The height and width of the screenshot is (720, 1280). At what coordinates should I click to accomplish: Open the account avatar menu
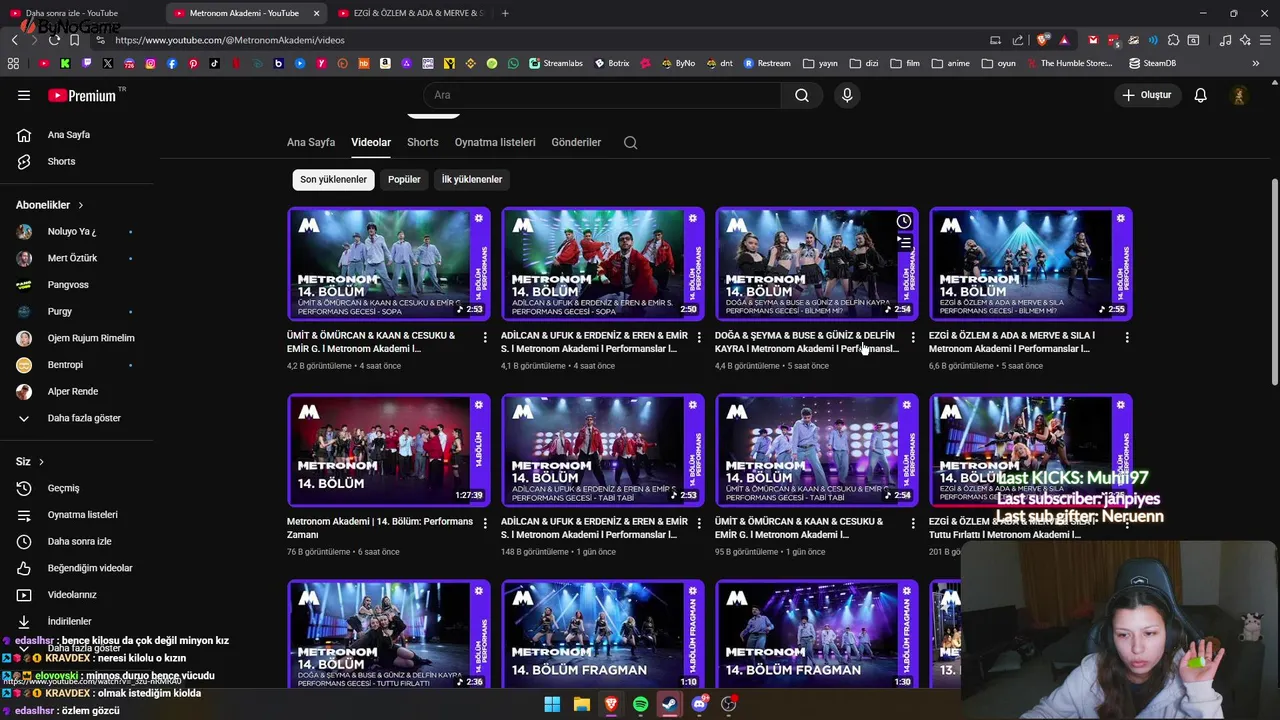[1239, 95]
